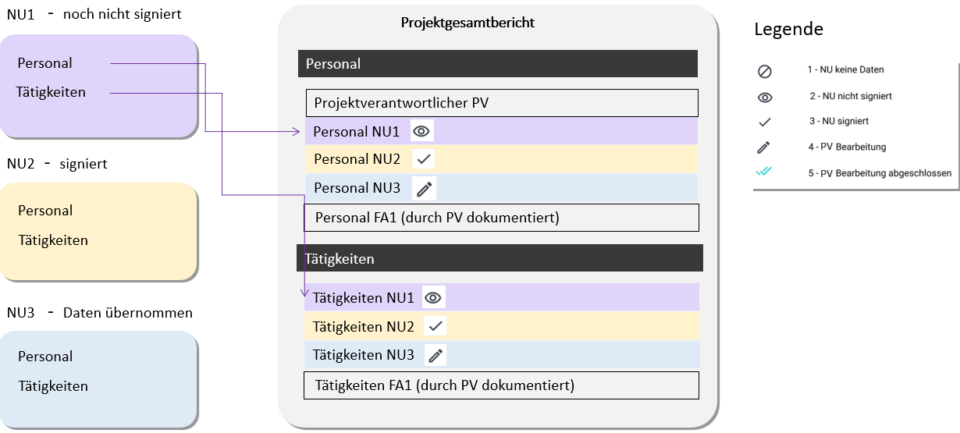
Task: Click the 'PV Bearbeitung' pencil legend icon
Action: [766, 147]
